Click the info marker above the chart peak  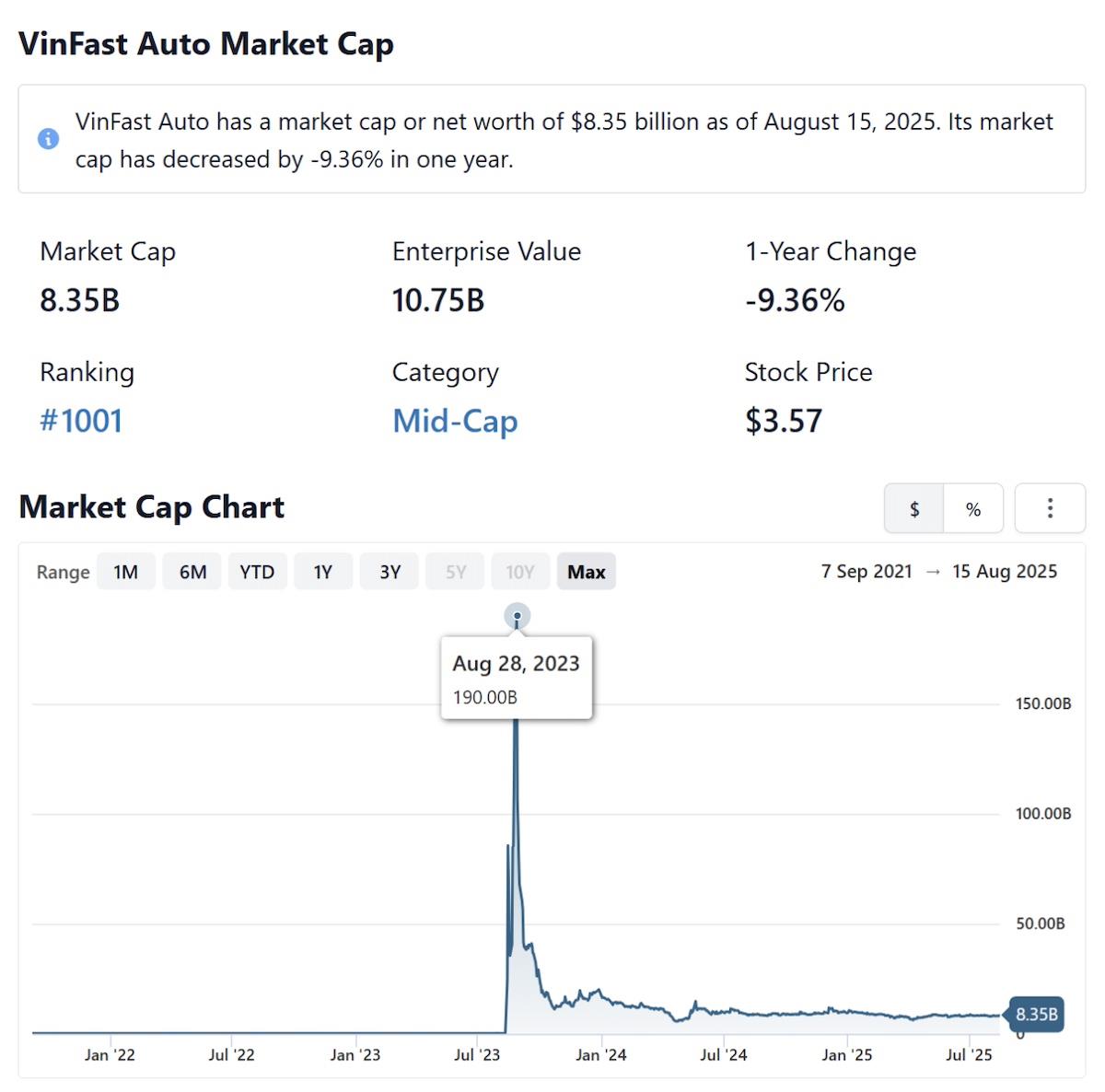click(x=518, y=616)
